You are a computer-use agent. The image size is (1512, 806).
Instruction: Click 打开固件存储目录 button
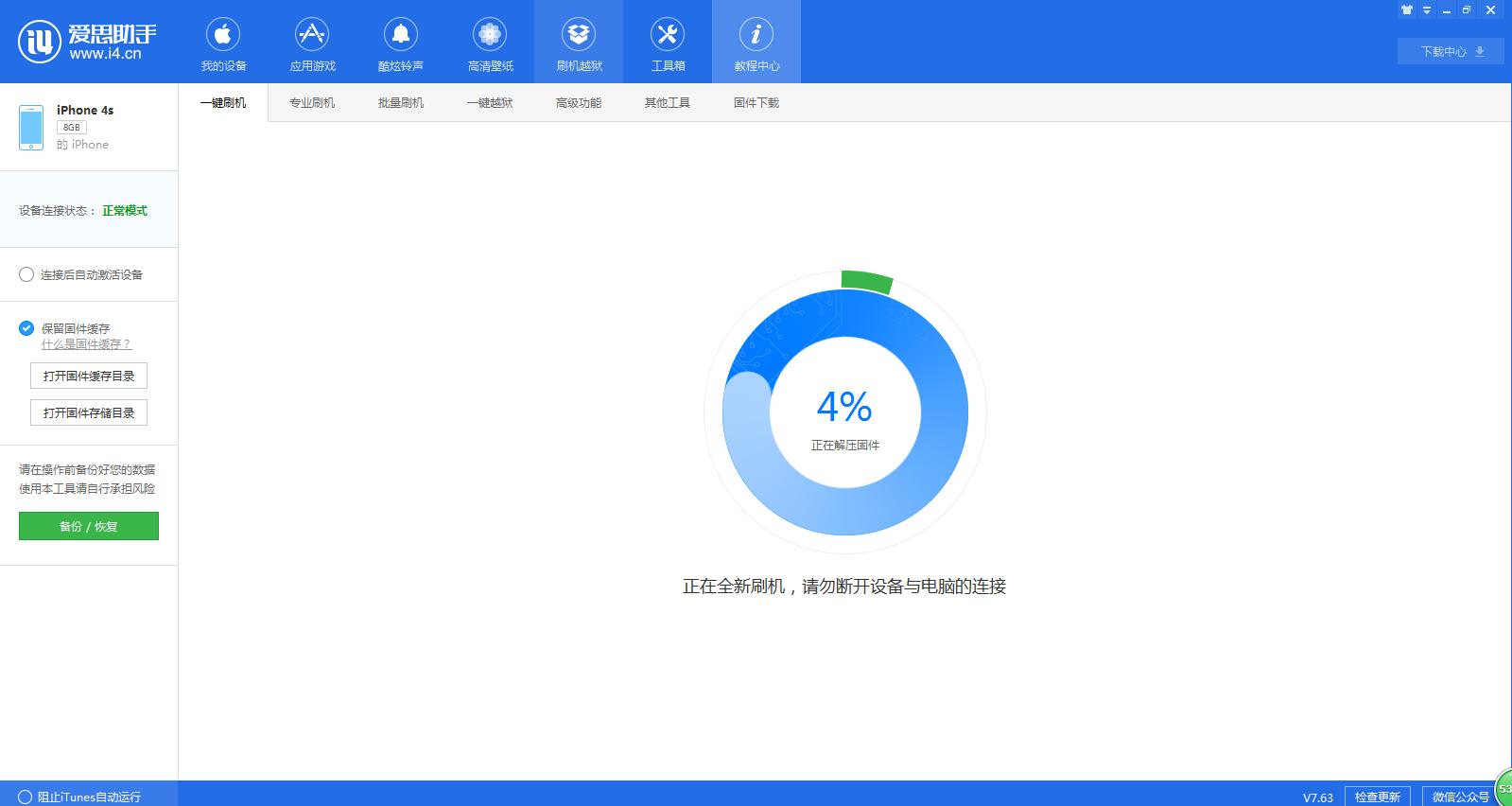point(89,412)
